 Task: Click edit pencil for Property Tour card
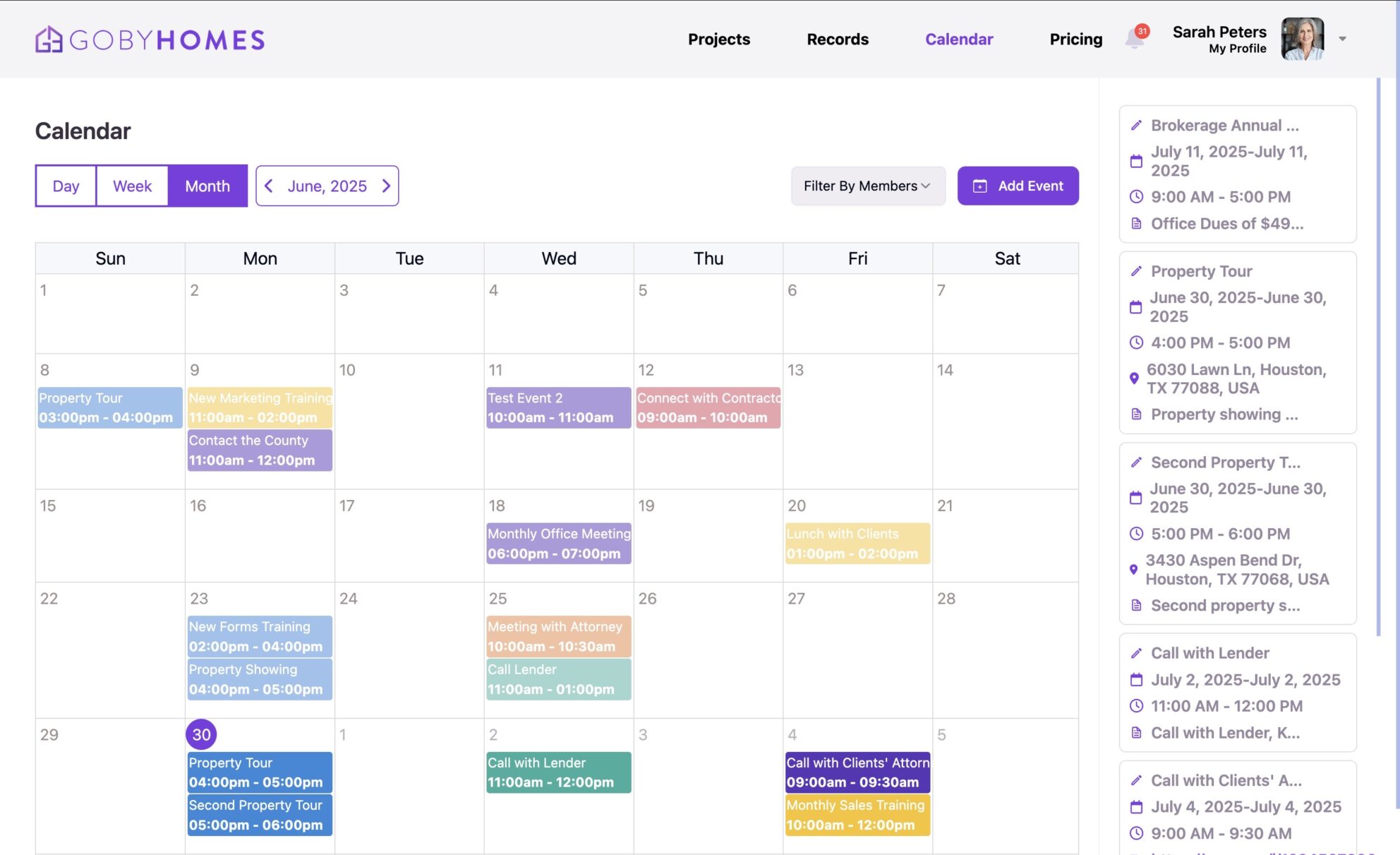1136,272
